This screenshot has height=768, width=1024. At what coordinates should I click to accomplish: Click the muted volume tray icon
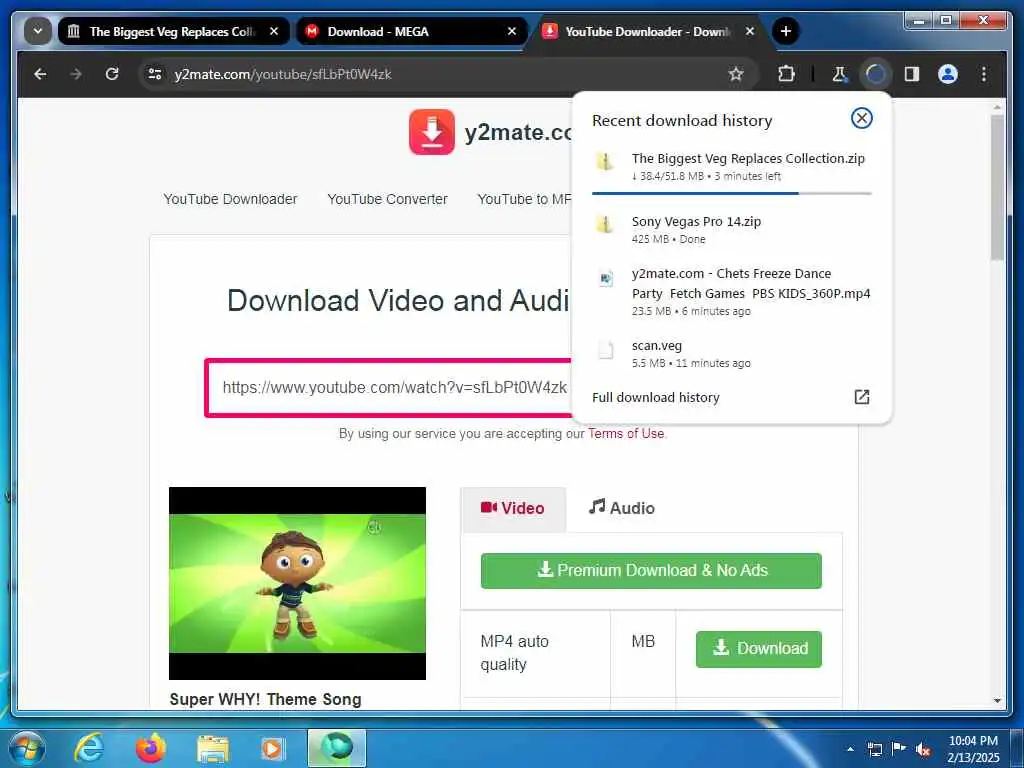(923, 749)
